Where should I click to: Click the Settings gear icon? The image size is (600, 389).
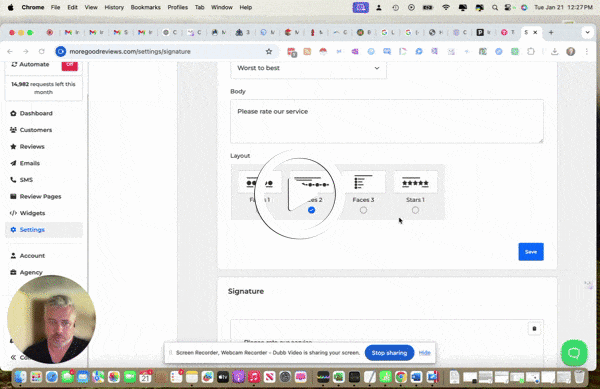coord(13,229)
